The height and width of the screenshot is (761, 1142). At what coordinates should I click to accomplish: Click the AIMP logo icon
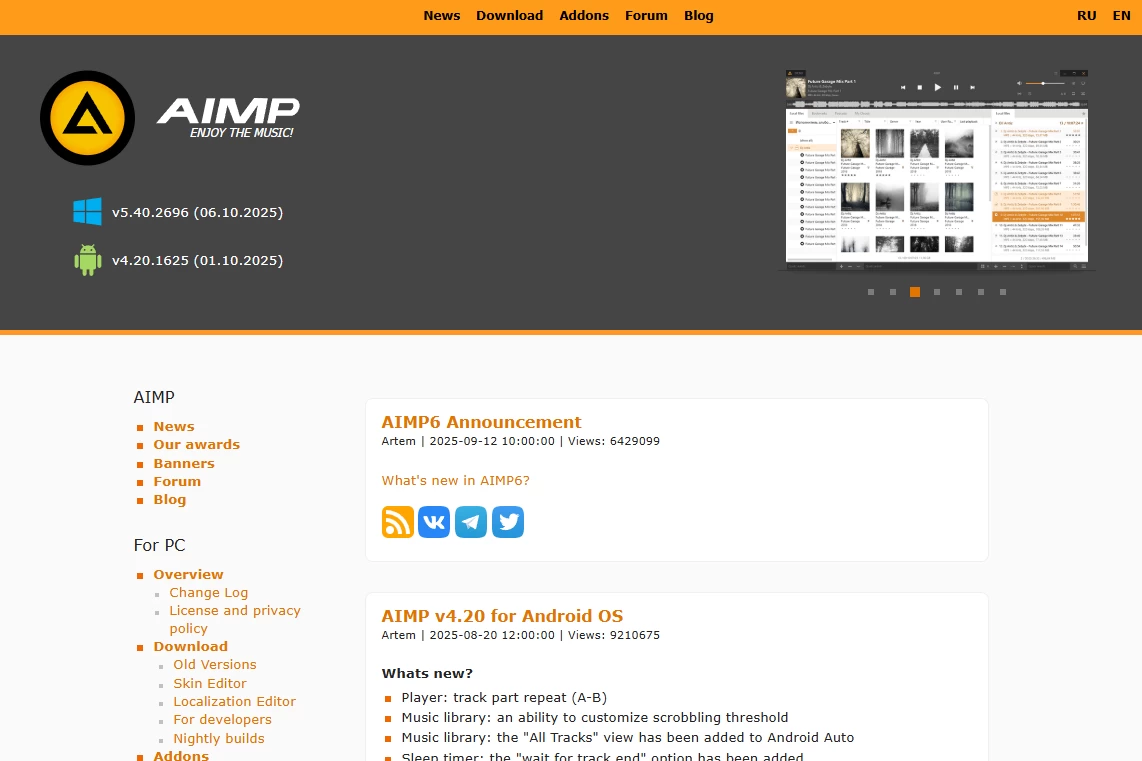tap(87, 118)
